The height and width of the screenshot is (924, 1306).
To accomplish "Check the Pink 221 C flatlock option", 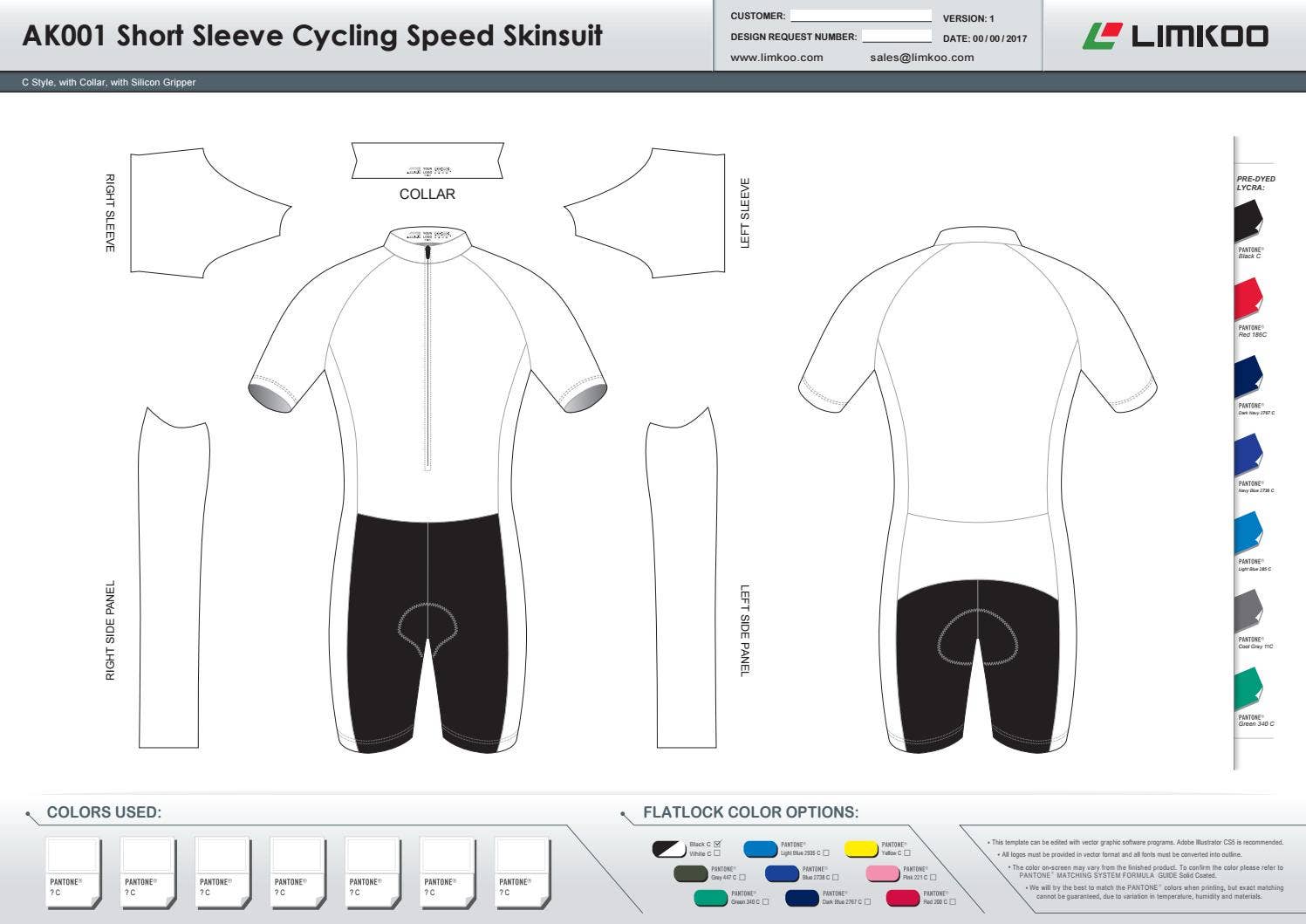I will pyautogui.click(x=933, y=877).
